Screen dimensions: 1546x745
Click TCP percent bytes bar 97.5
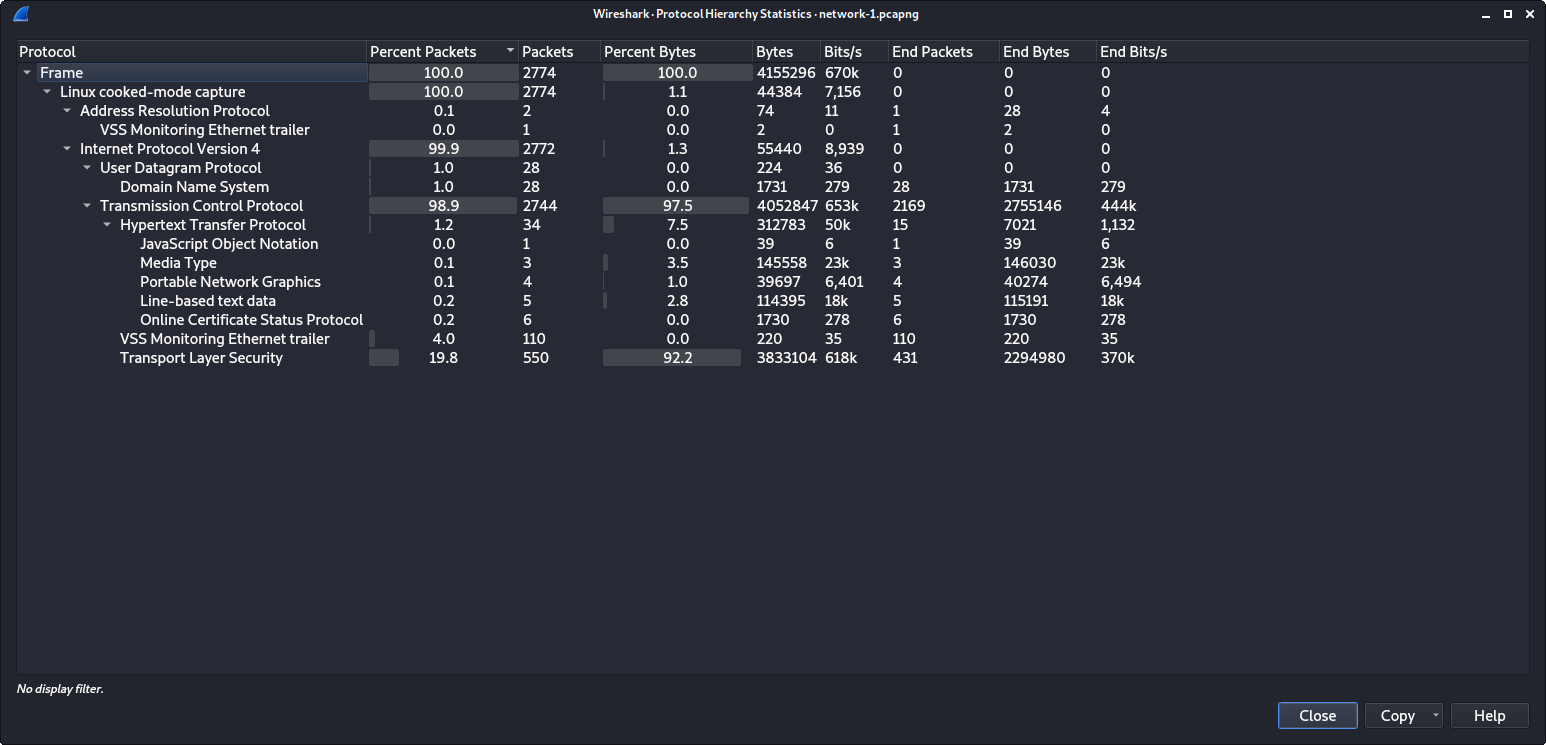point(677,206)
